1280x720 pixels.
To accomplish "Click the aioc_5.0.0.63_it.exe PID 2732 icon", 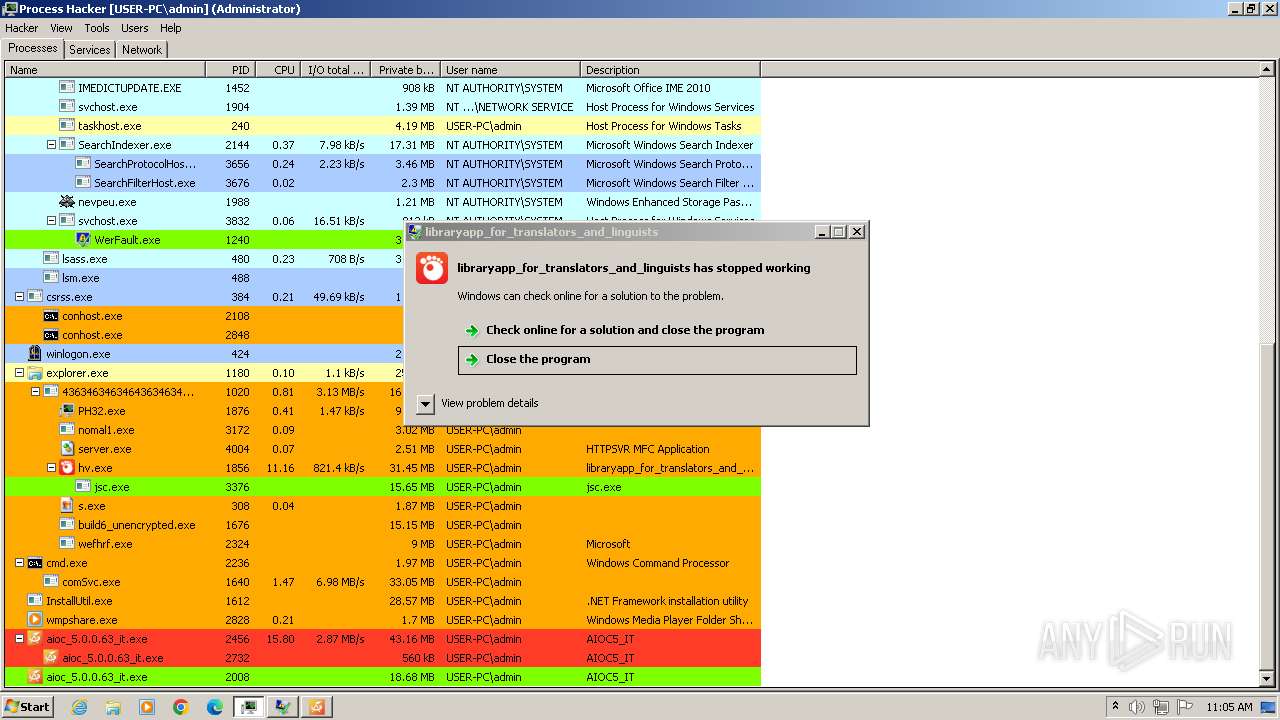I will click(51, 658).
